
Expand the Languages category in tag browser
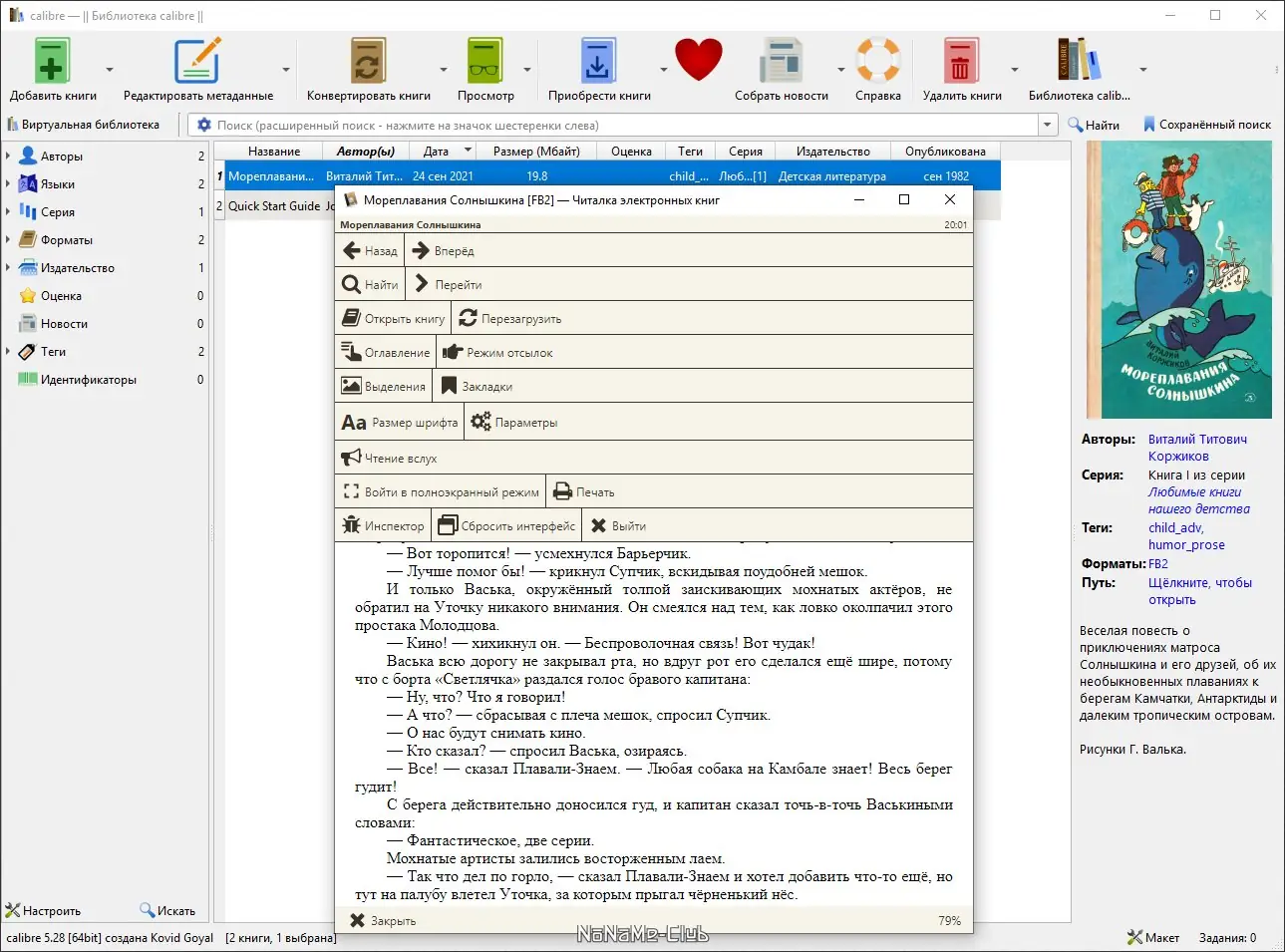point(8,184)
